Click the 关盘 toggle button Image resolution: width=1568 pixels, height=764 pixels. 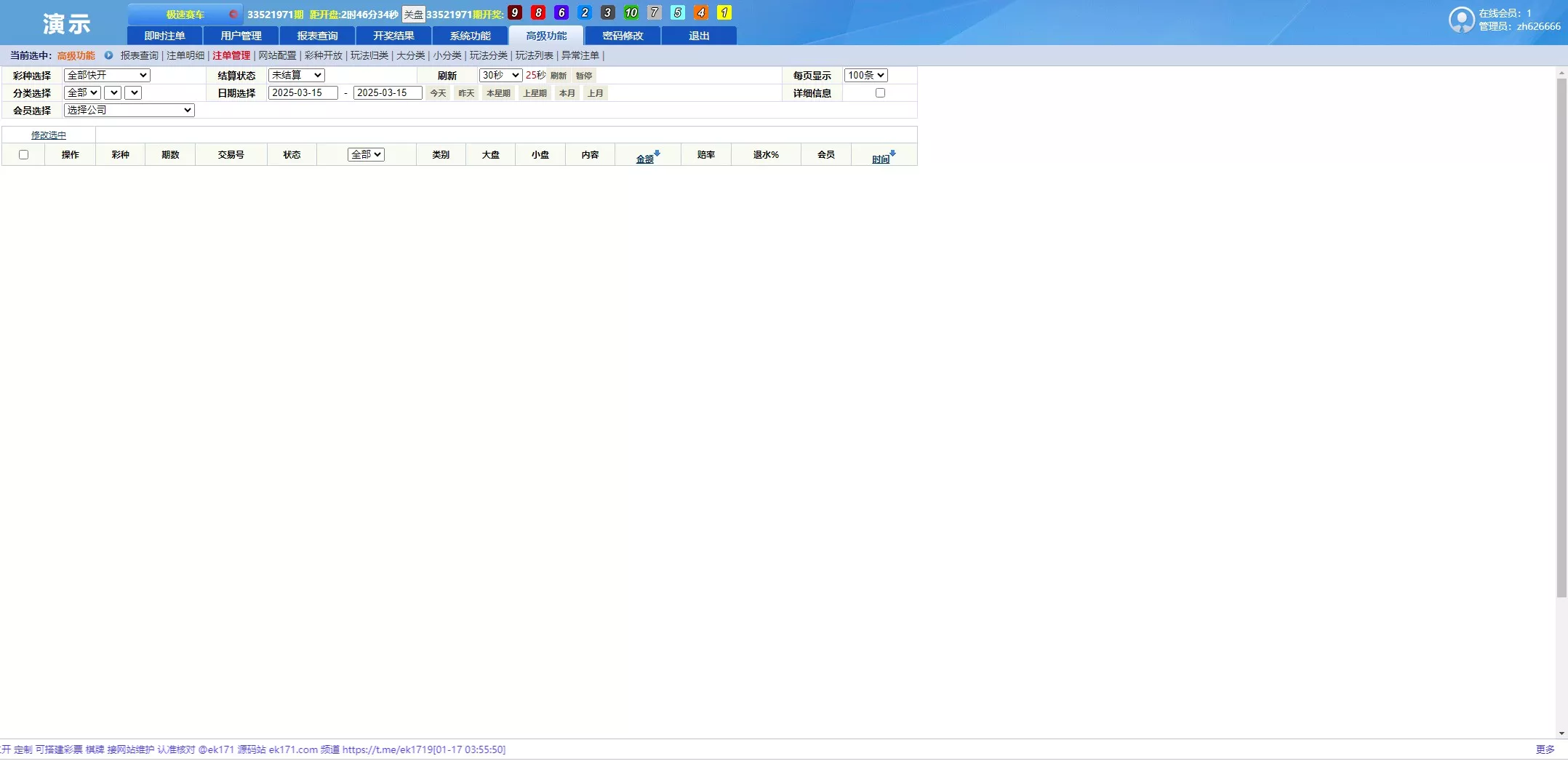413,15
